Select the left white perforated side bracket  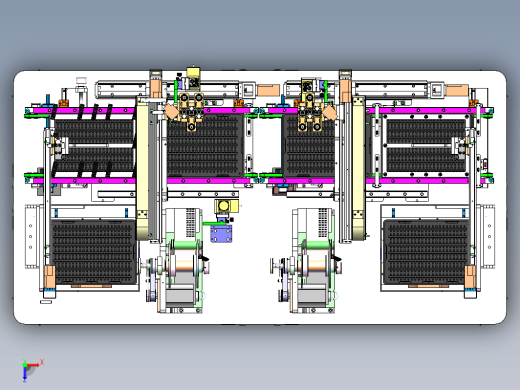pyautogui.click(x=31, y=236)
